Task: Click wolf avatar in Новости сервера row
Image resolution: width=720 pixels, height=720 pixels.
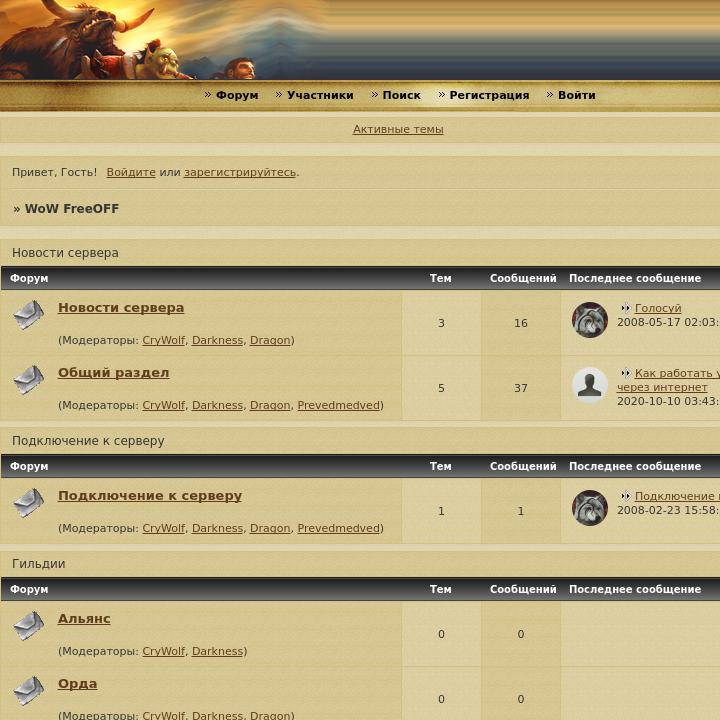Action: pos(590,320)
